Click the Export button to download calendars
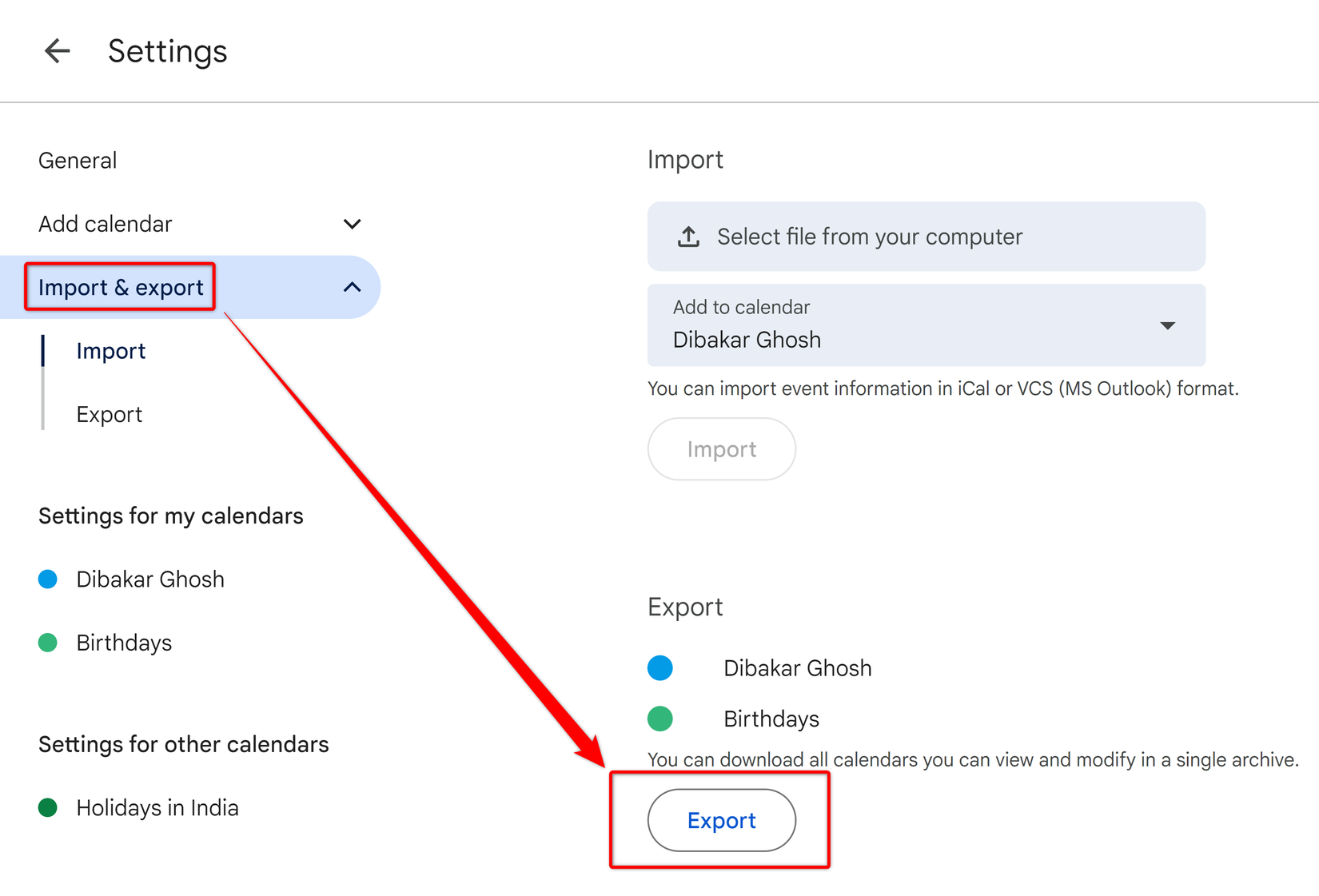The height and width of the screenshot is (896, 1319). [720, 820]
